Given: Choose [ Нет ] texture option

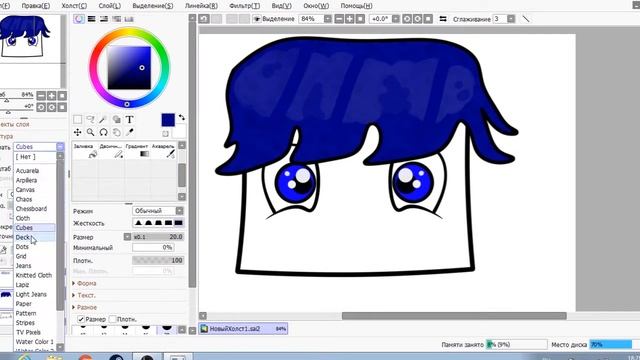Looking at the screenshot, I should 35,157.
